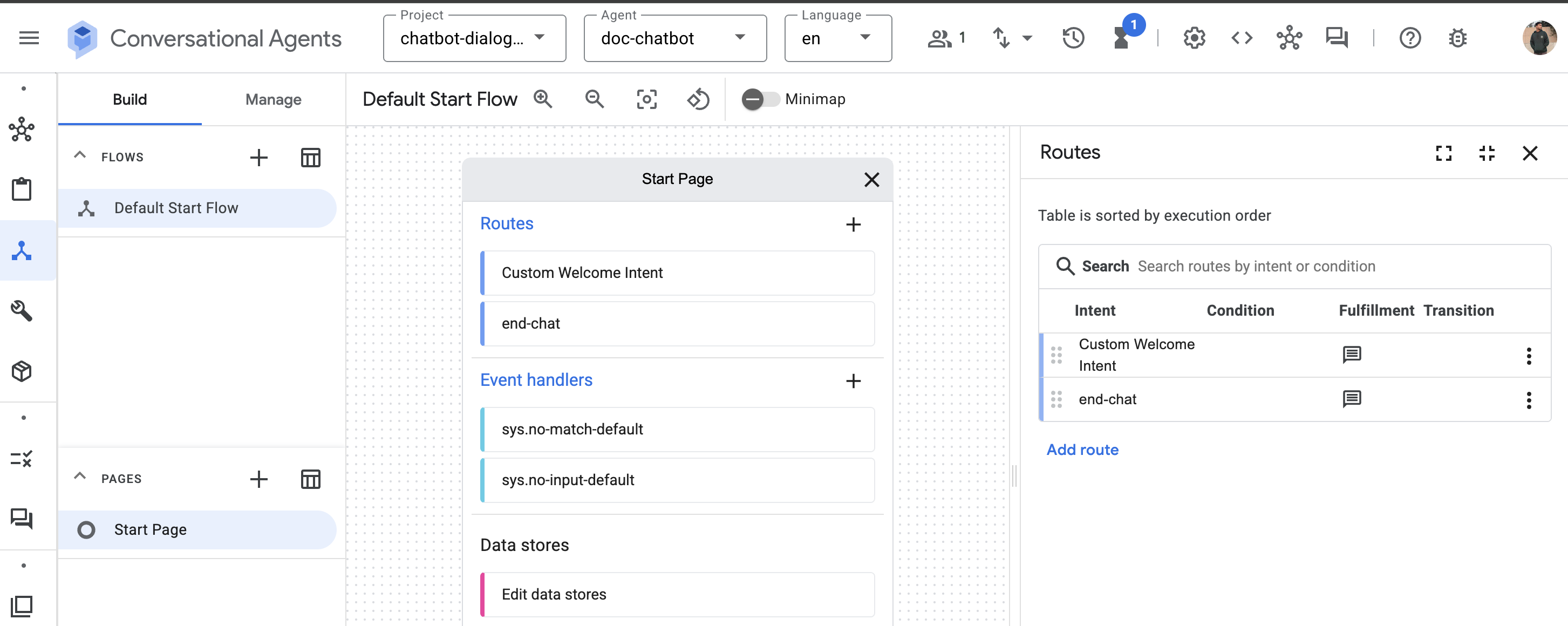Click the debug bug icon in header
This screenshot has width=1568, height=626.
(1457, 38)
